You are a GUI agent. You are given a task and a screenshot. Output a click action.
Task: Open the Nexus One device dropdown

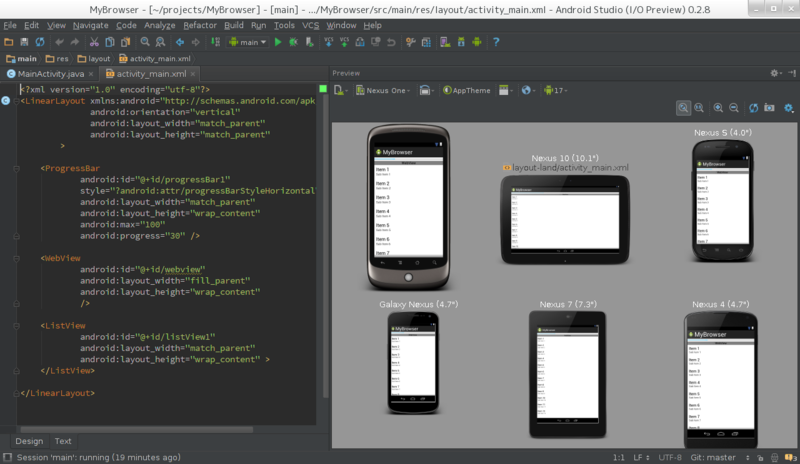(x=383, y=90)
